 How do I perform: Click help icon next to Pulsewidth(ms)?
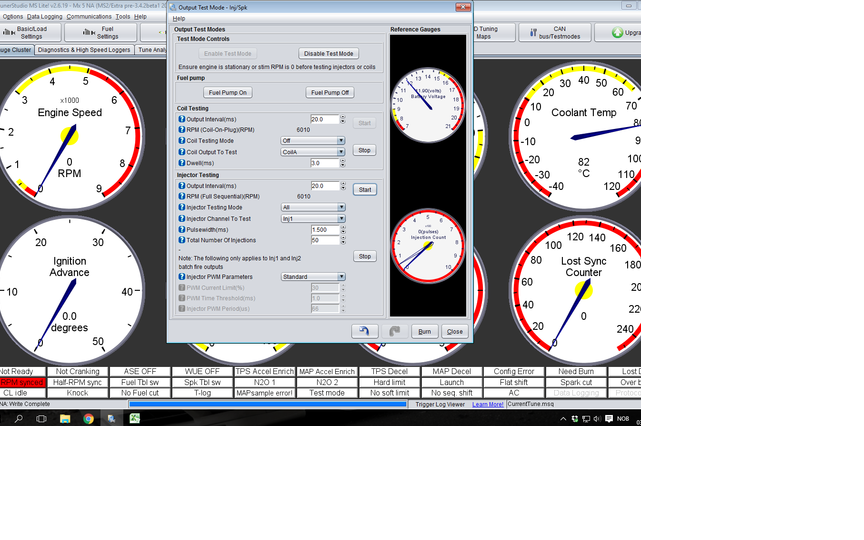(x=181, y=229)
